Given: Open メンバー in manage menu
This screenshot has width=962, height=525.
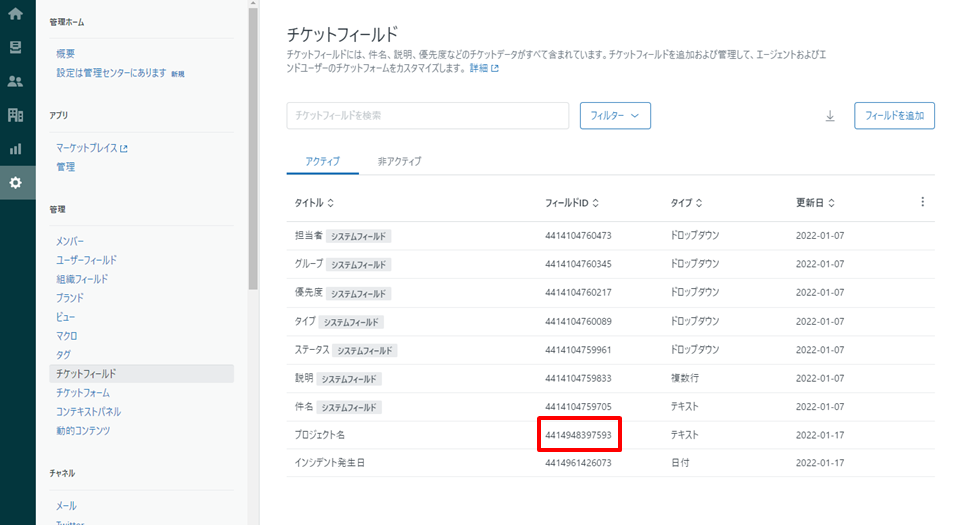Looking at the screenshot, I should click(70, 241).
